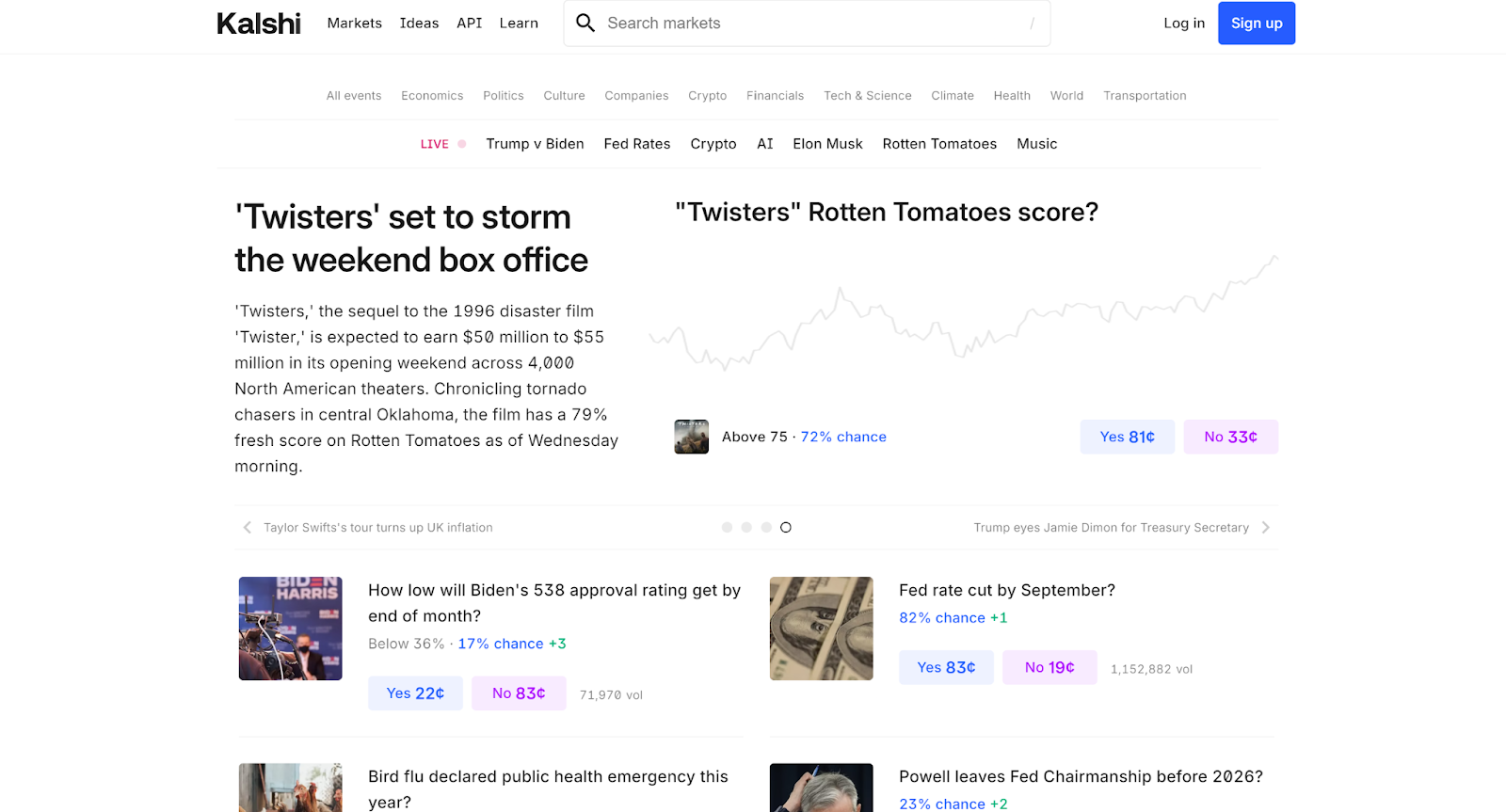Buy Yes 22¢ on Biden approval
Screen dimensions: 1506x812
pos(415,693)
